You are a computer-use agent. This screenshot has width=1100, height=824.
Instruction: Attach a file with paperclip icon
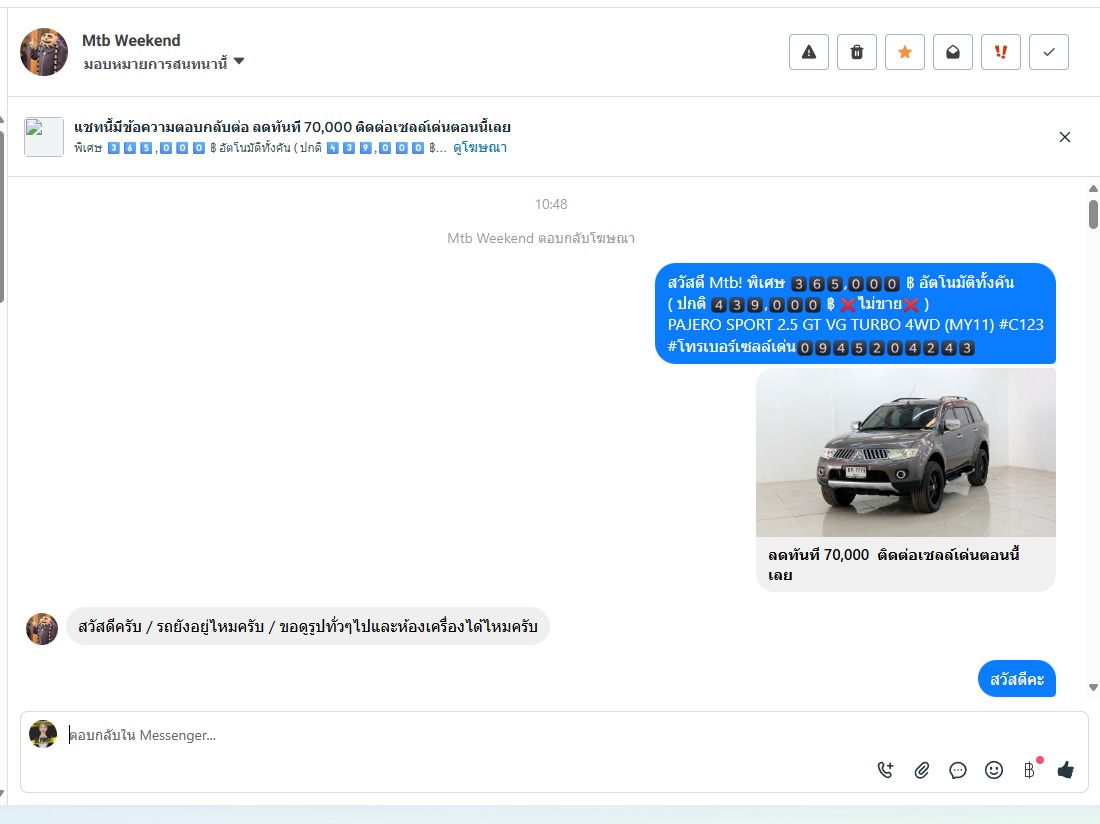pyautogui.click(x=922, y=770)
